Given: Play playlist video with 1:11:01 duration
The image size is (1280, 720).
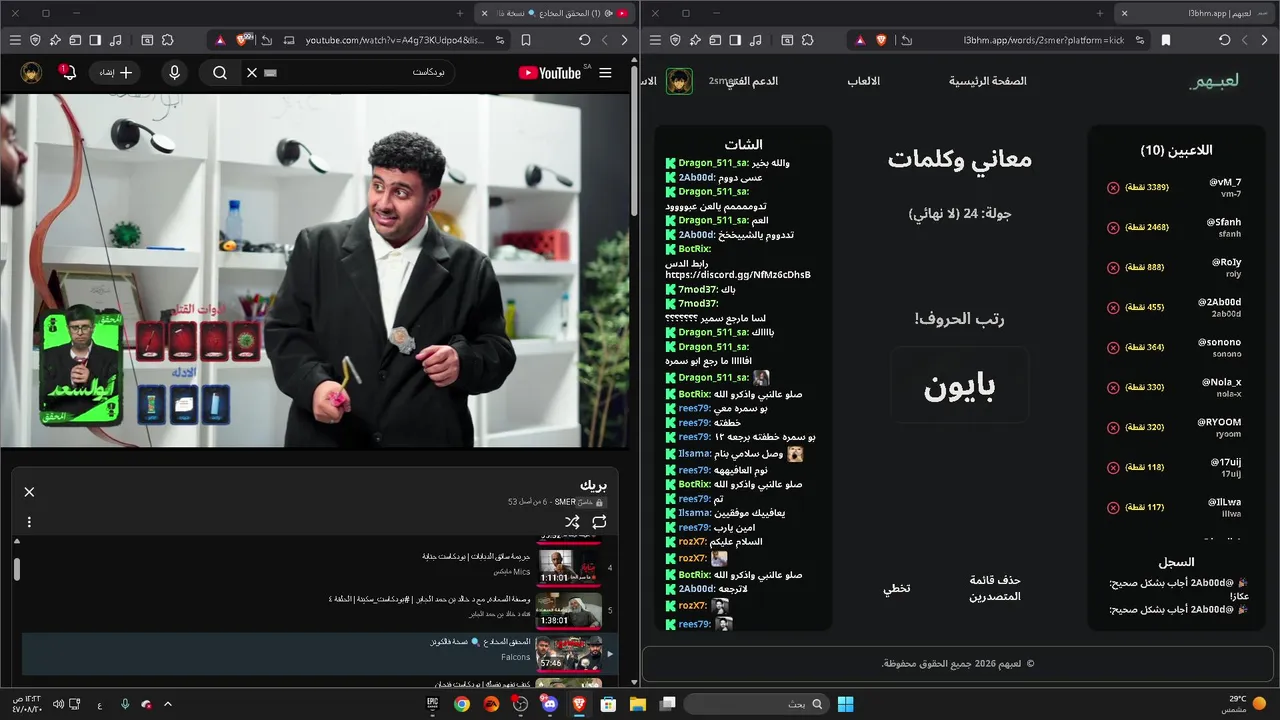Looking at the screenshot, I should coord(569,567).
